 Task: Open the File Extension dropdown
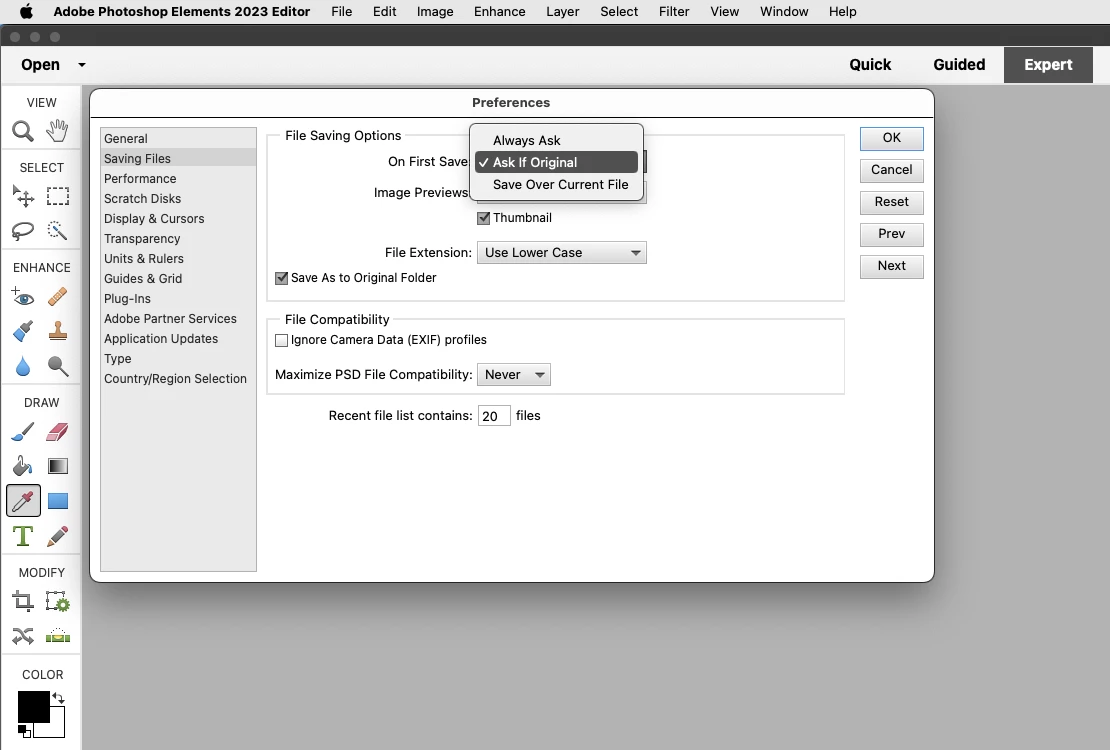click(562, 253)
